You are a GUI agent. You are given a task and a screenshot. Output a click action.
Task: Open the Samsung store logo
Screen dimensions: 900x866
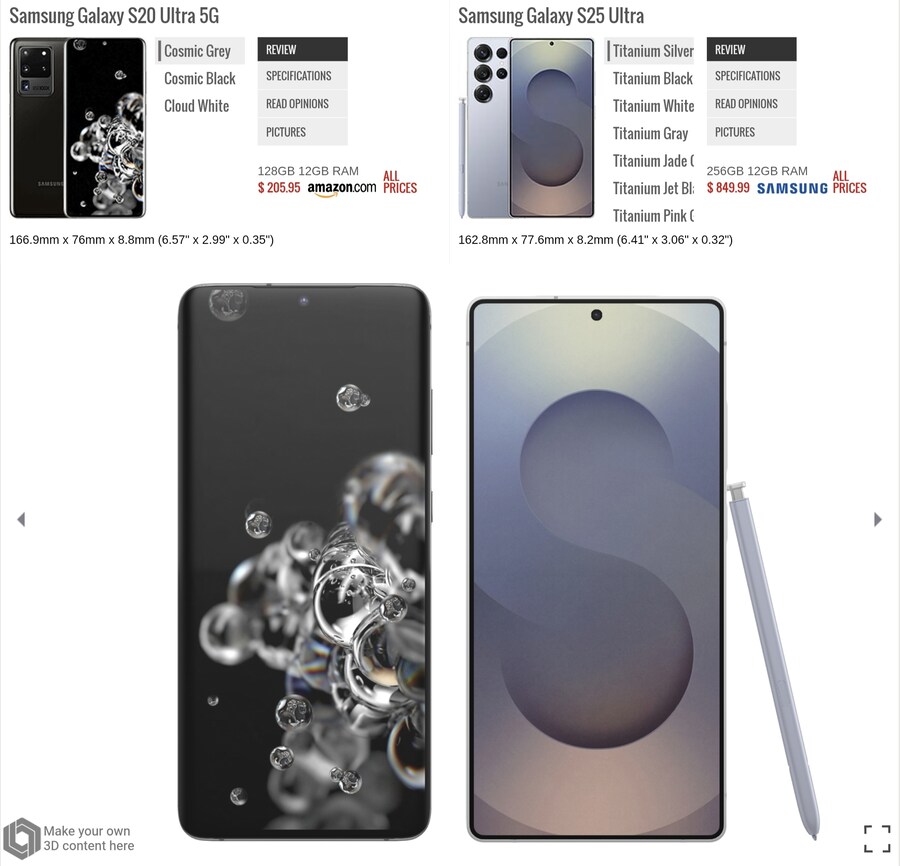[x=792, y=188]
